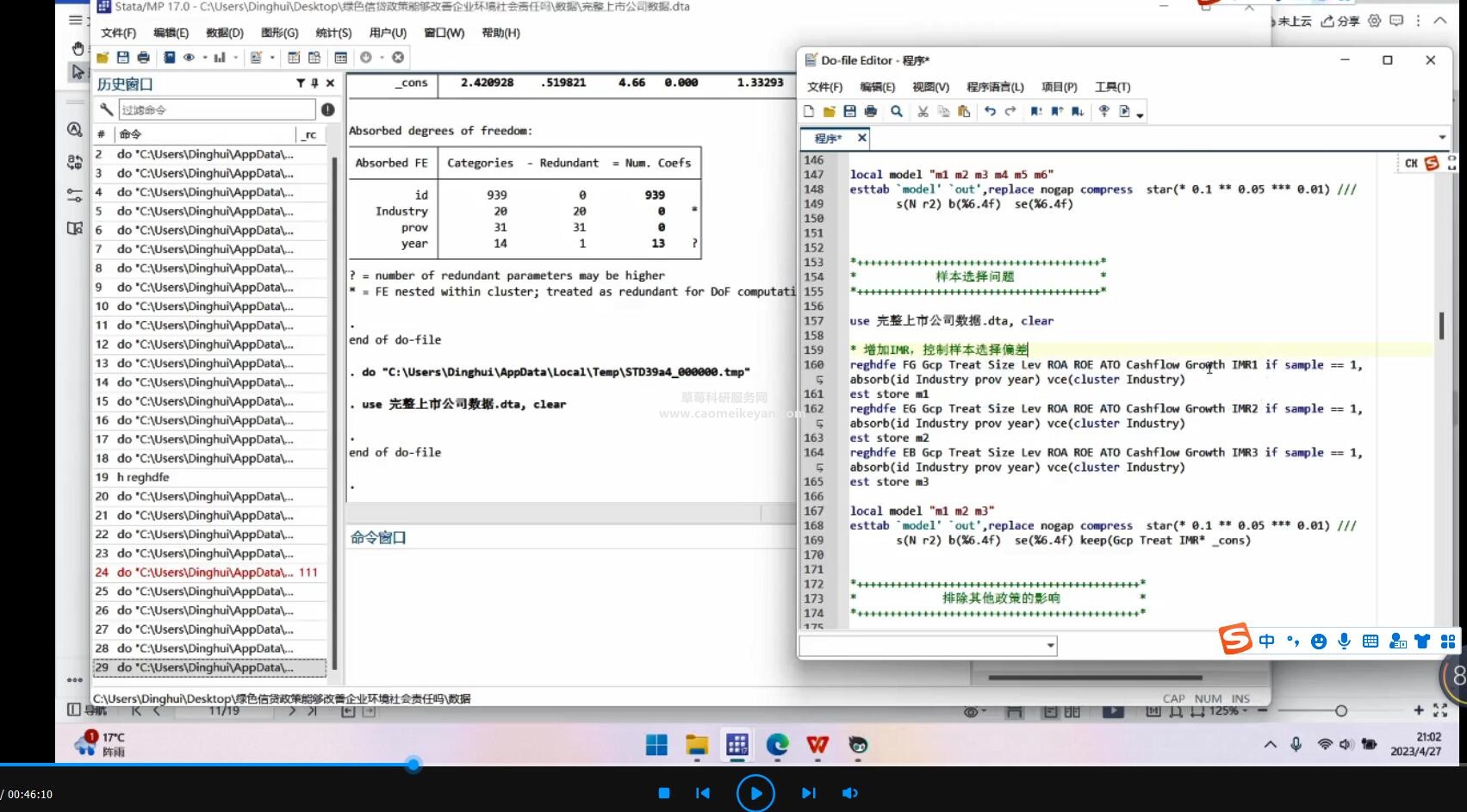Click the Break (stop) icon in Stata toolbar
This screenshot has height=812, width=1467.
pyautogui.click(x=398, y=58)
